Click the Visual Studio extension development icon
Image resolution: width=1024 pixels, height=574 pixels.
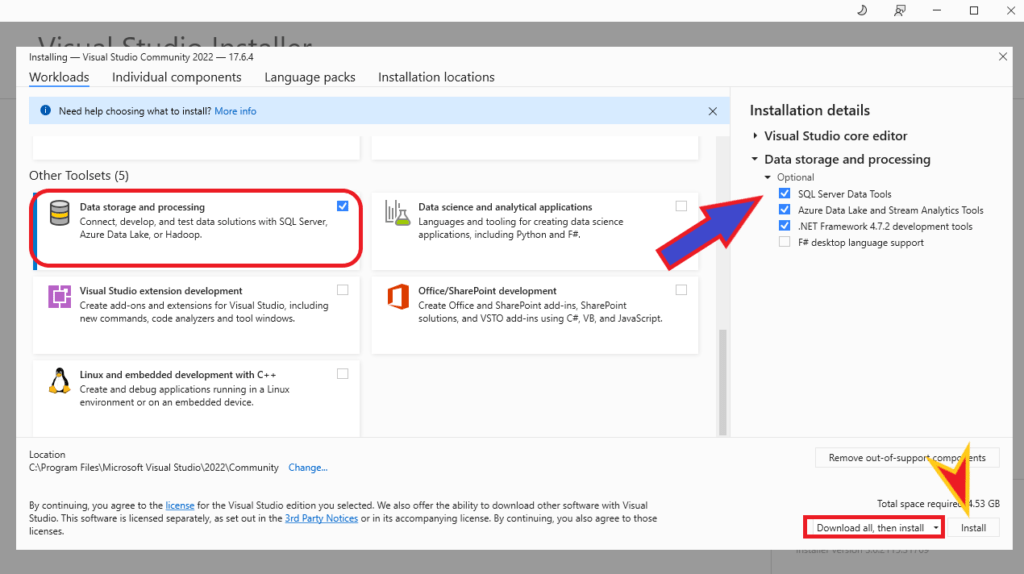[59, 296]
